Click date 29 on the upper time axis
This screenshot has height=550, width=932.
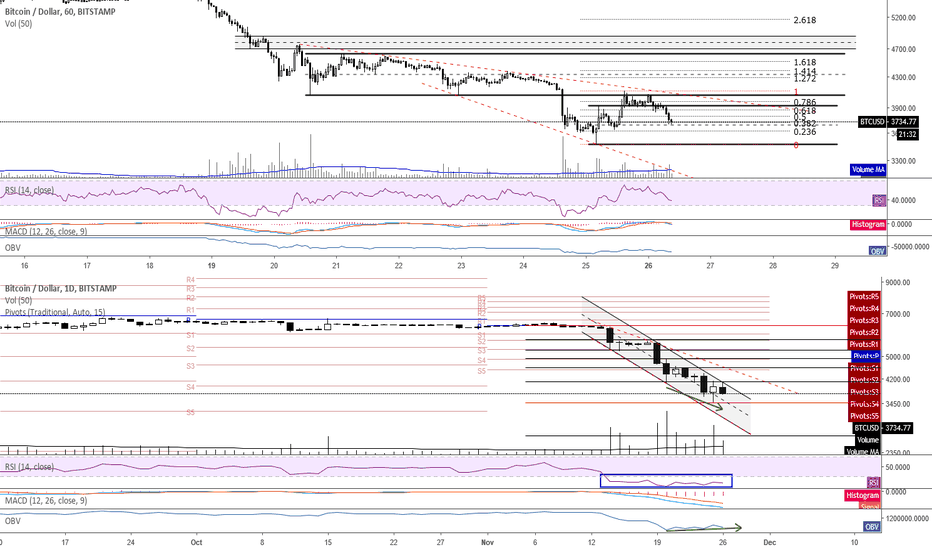click(835, 266)
